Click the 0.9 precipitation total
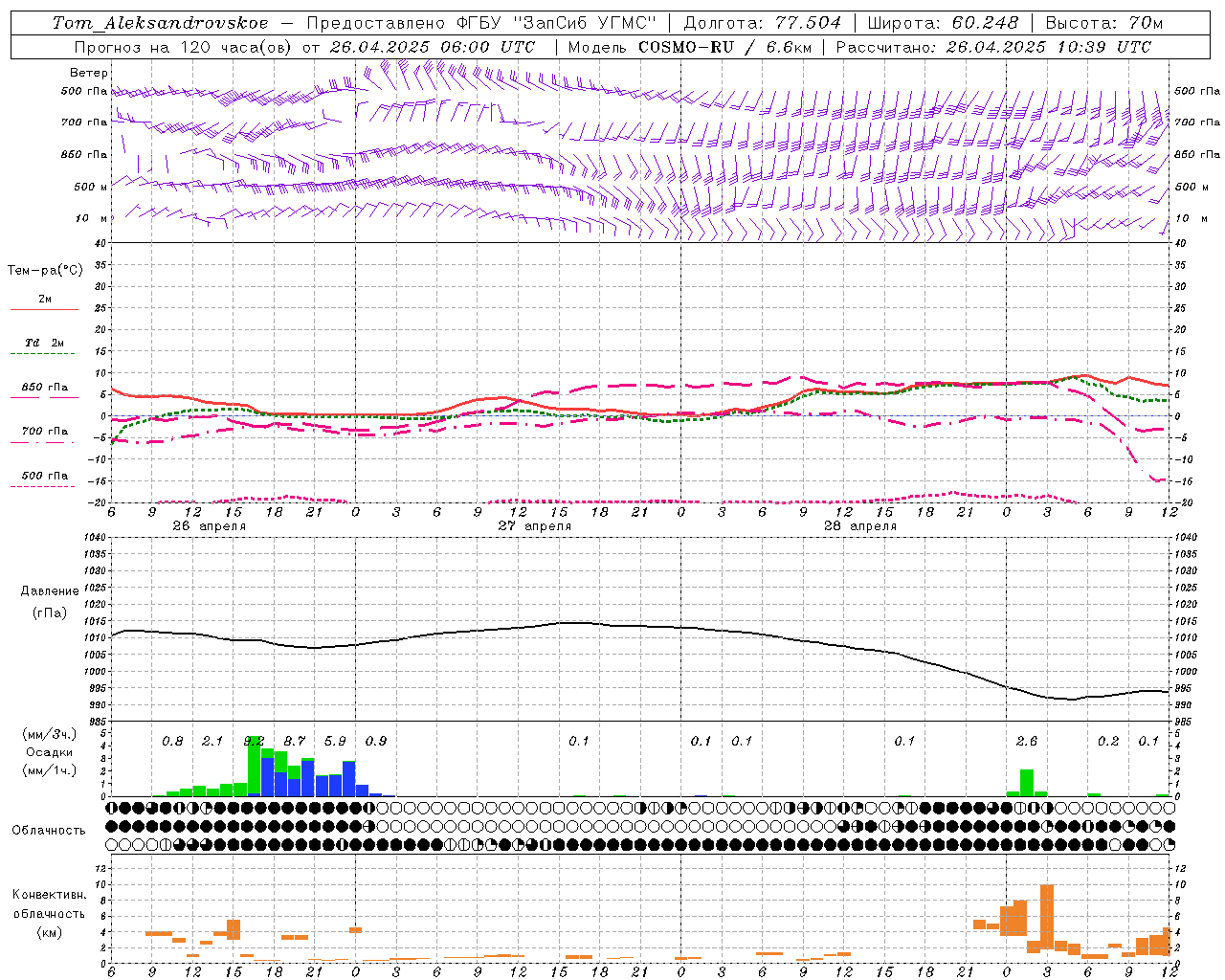 376,742
